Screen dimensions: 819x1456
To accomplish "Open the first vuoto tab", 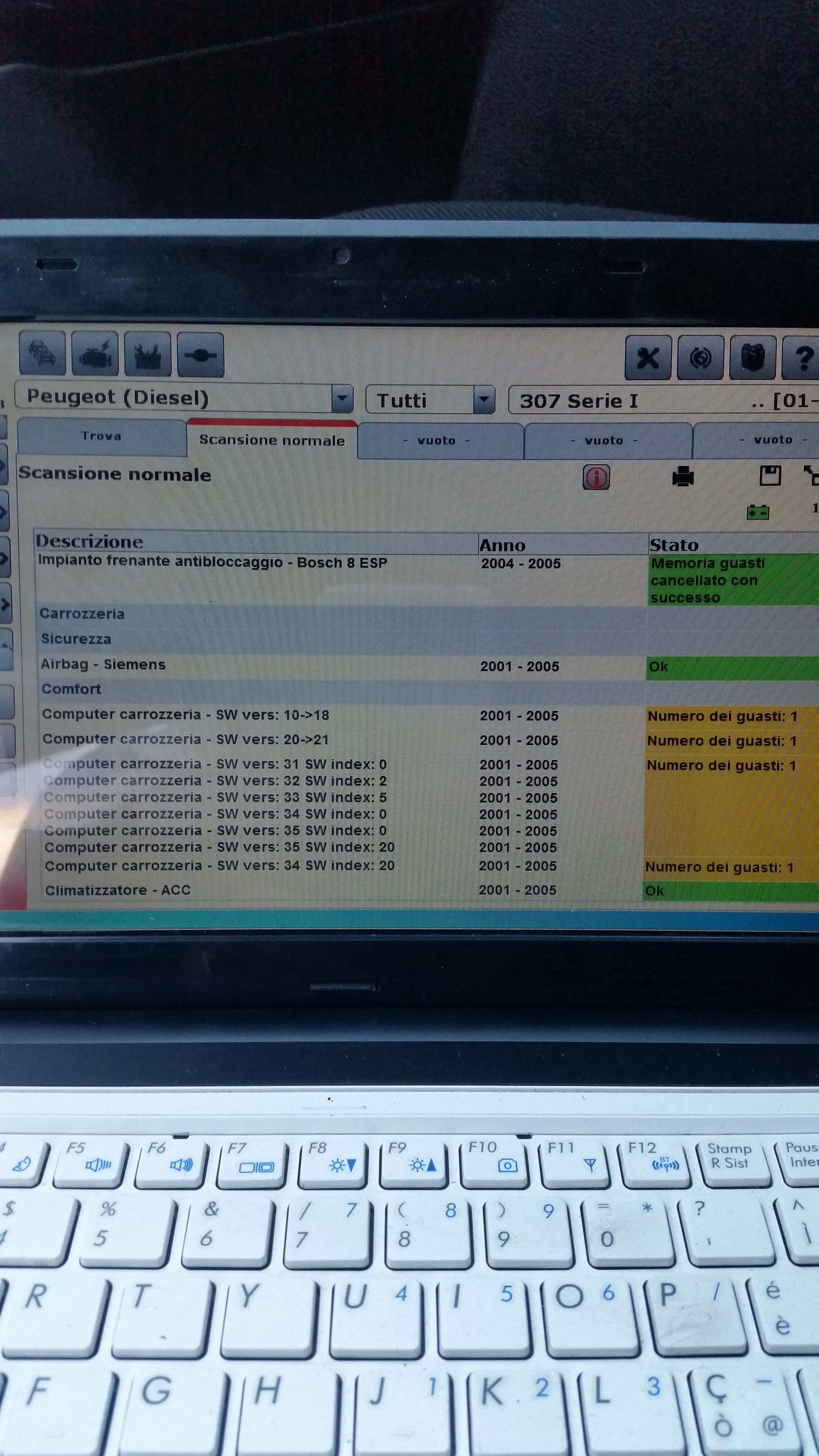I will pyautogui.click(x=436, y=440).
